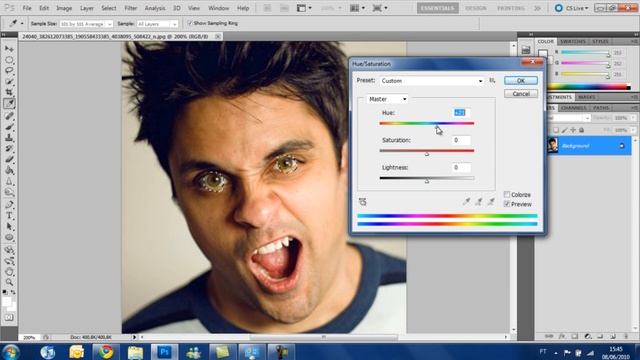This screenshot has height=360, width=640.
Task: Select the Spot Healing Brush tool
Action: 9,116
